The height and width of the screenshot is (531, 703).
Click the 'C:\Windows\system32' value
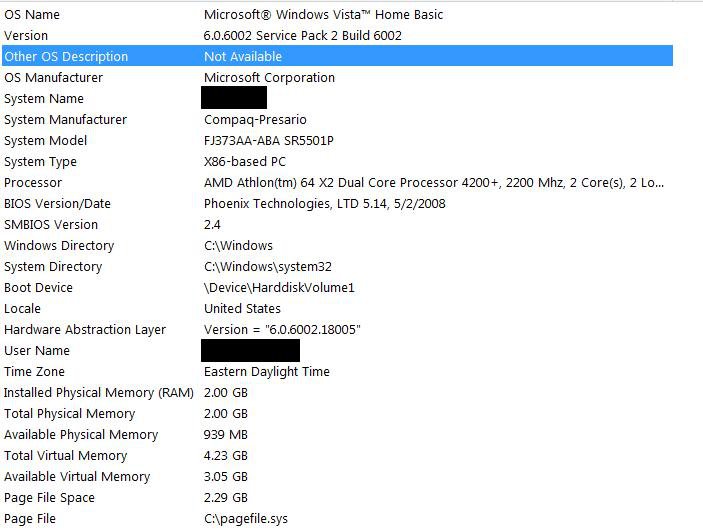coord(268,267)
